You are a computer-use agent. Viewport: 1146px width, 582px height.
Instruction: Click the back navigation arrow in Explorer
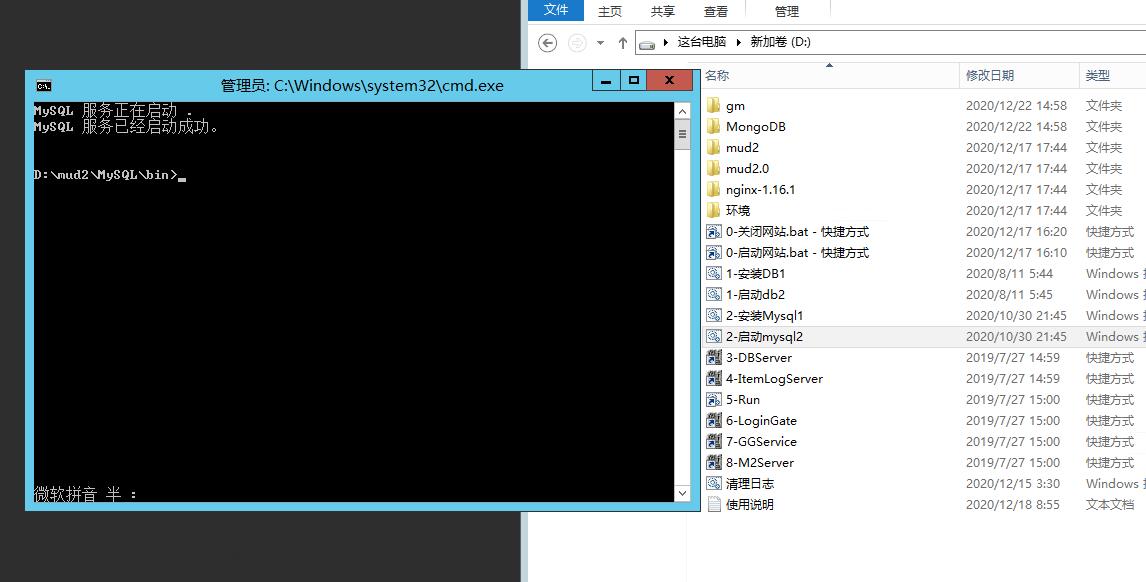point(547,42)
